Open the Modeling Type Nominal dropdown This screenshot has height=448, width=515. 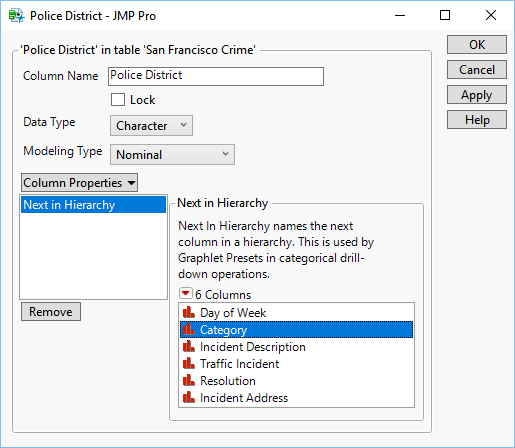coord(172,155)
